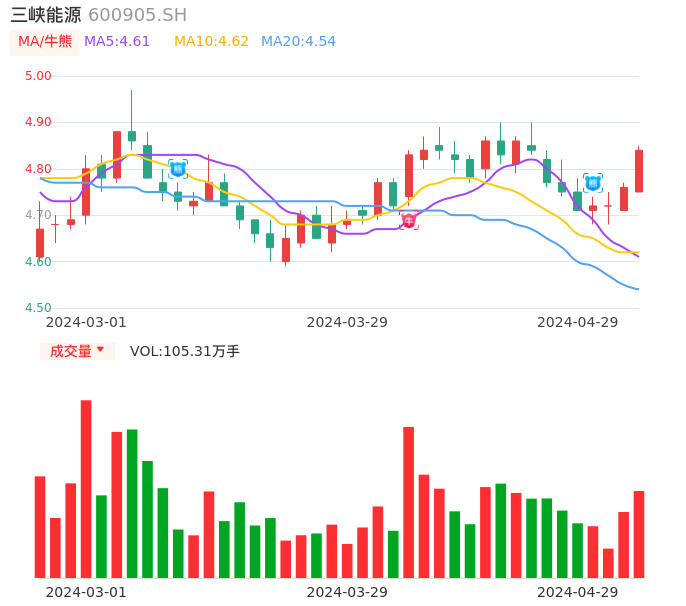686x606 pixels.
Task: Click the 2024-03-29 date label on price chart
Action: coord(347,322)
